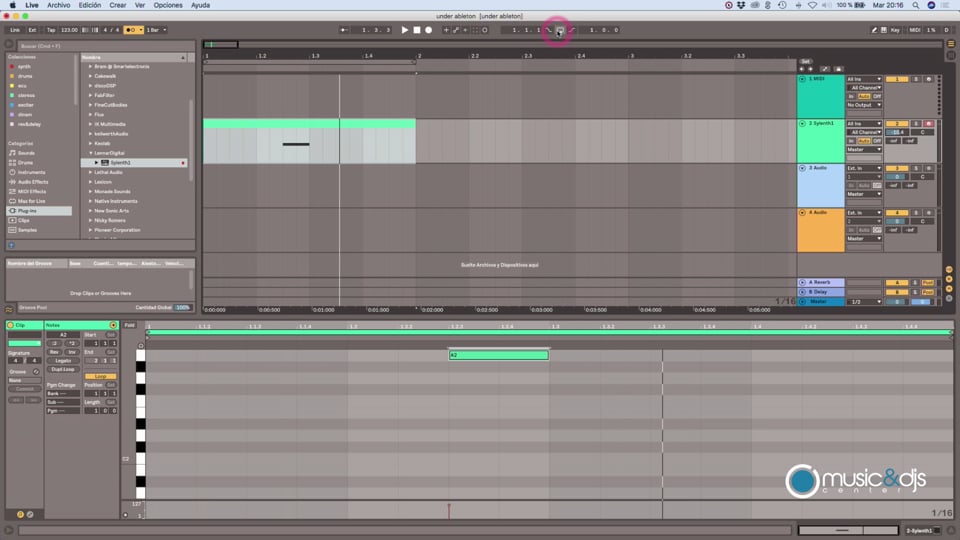Click the Dropbox menu bar icon
Viewport: 960px width, 540px height.
(x=741, y=5)
